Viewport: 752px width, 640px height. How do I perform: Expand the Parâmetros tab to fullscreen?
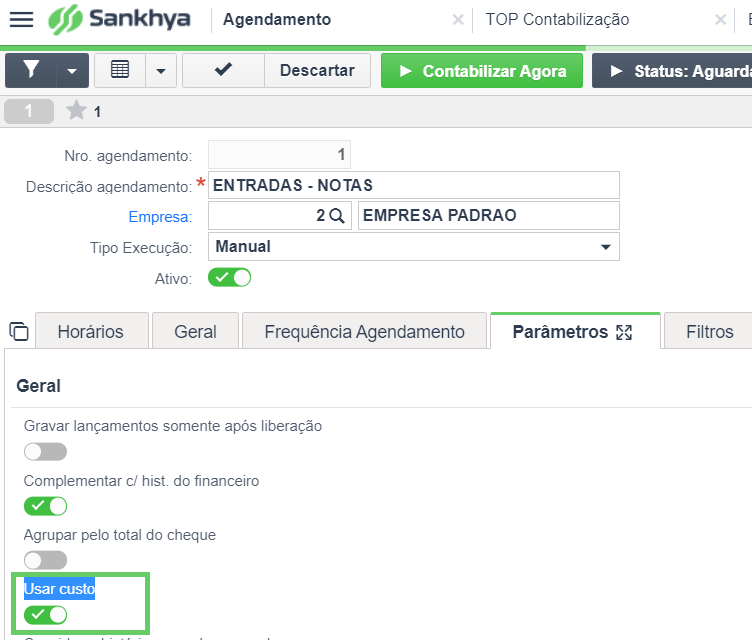pos(624,332)
